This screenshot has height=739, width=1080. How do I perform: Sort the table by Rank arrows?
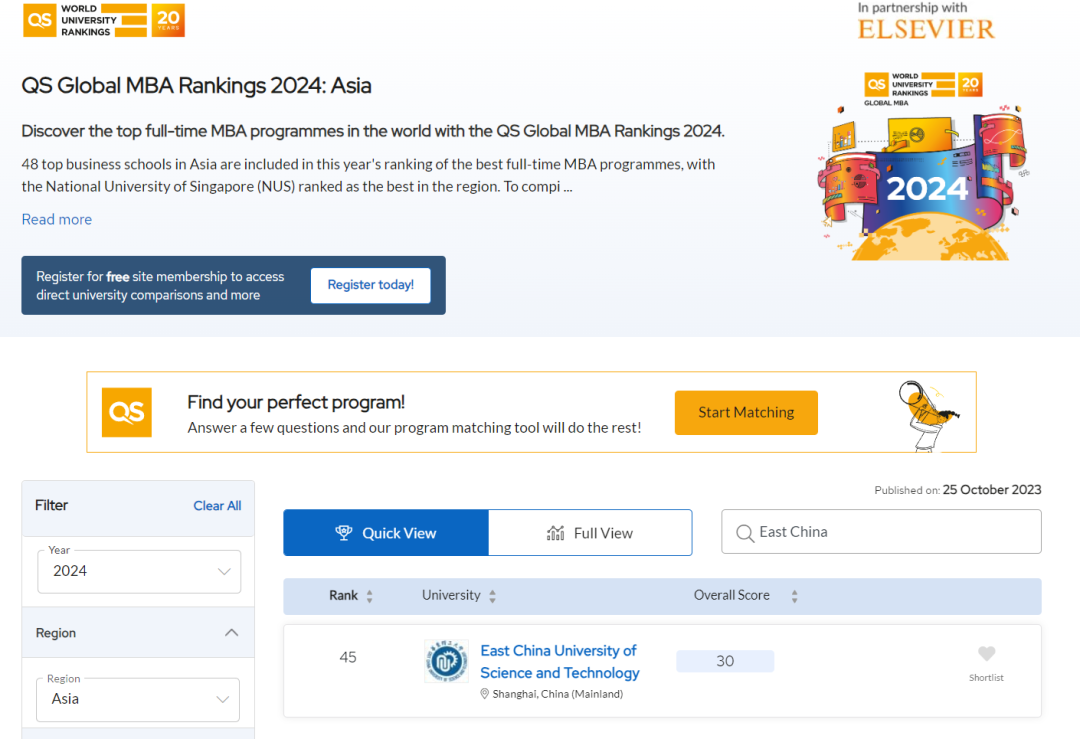tap(370, 596)
